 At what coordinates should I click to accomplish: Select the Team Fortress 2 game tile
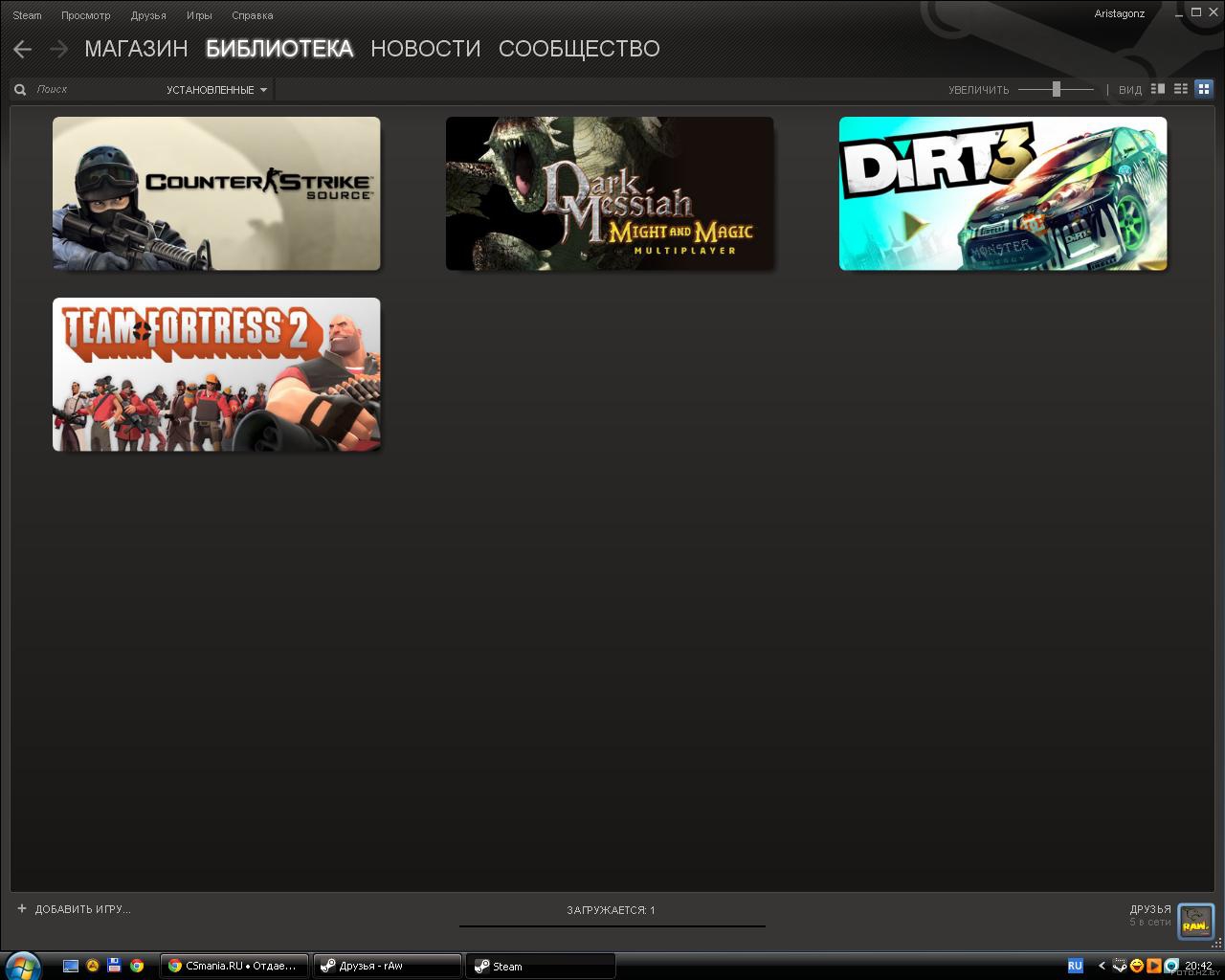tap(216, 374)
